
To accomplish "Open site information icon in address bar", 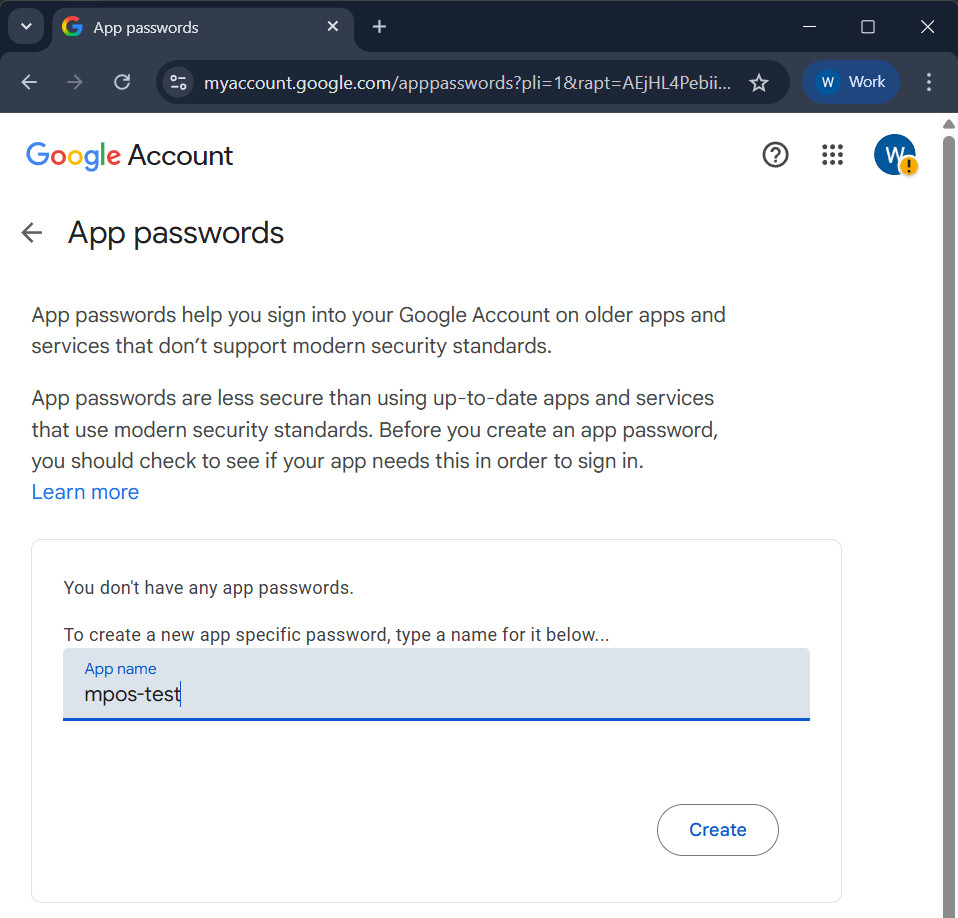I will [178, 82].
